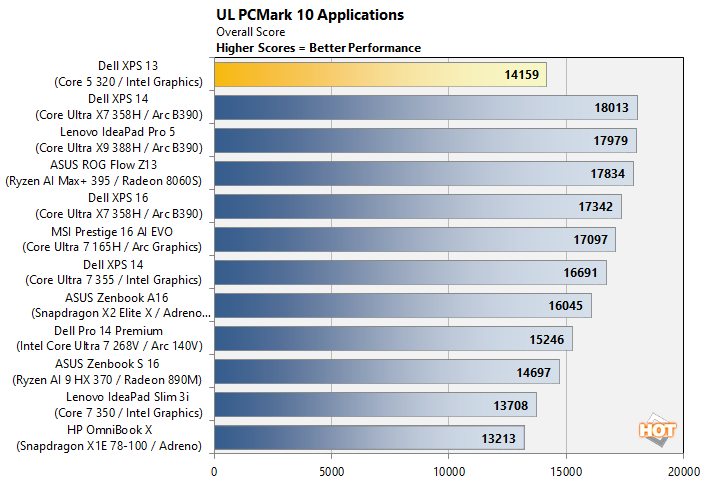The image size is (708, 481).
Task: Click the Dell XPS 13 Core 5 320 label
Action: (x=128, y=74)
